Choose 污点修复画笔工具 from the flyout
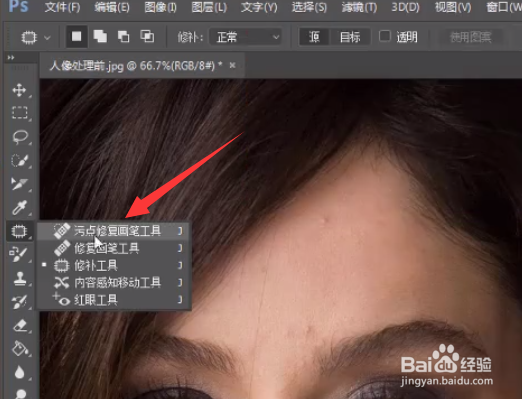 113,231
